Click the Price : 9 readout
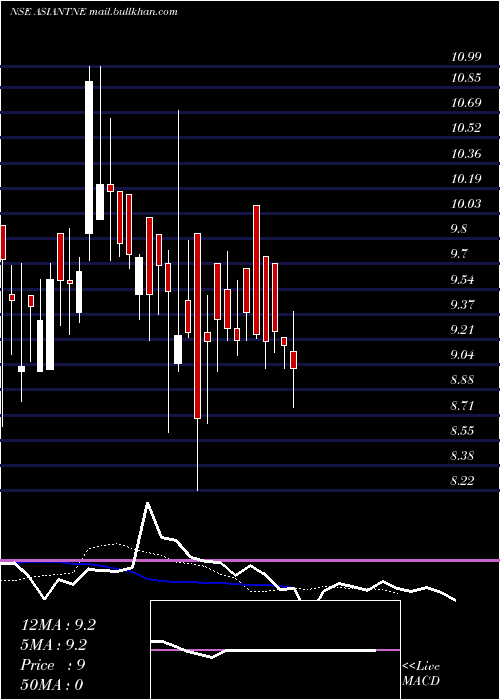 point(53,665)
